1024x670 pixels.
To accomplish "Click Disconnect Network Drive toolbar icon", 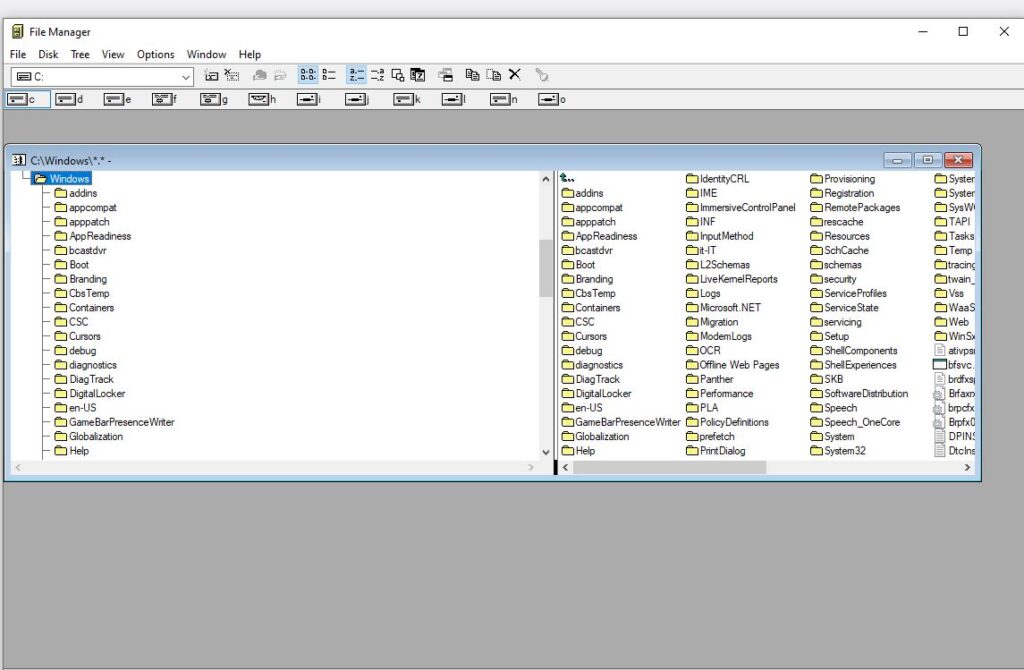I will (232, 76).
